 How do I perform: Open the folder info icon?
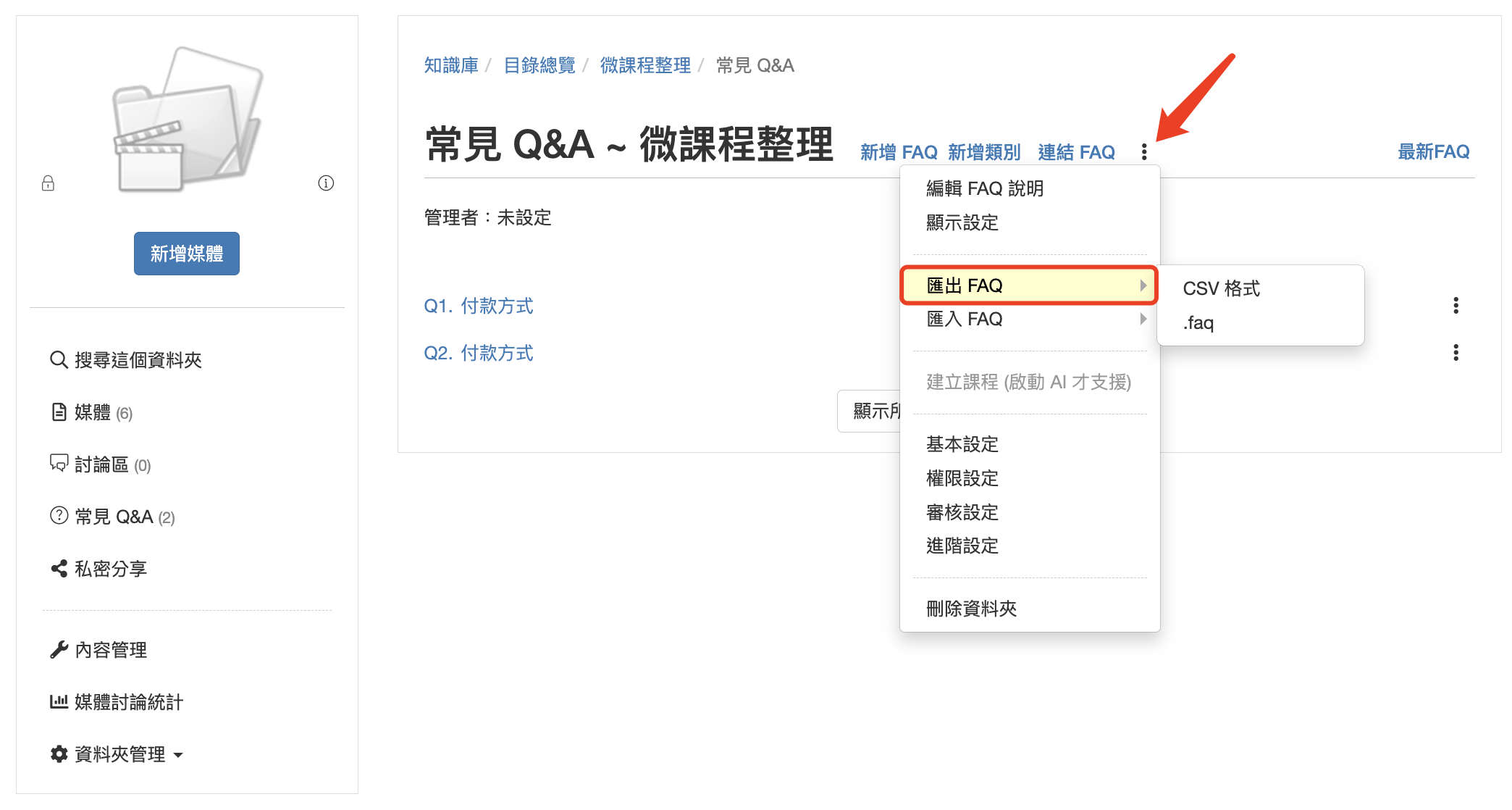(326, 183)
